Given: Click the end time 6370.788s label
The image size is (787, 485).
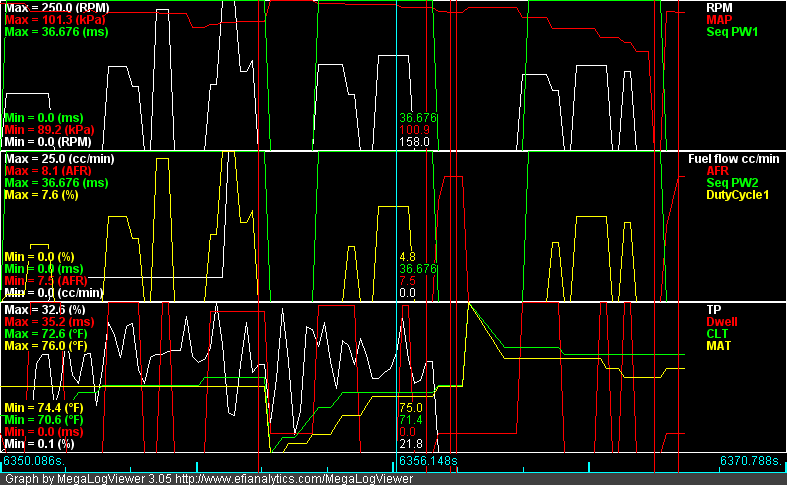Looking at the screenshot, I should (x=751, y=461).
